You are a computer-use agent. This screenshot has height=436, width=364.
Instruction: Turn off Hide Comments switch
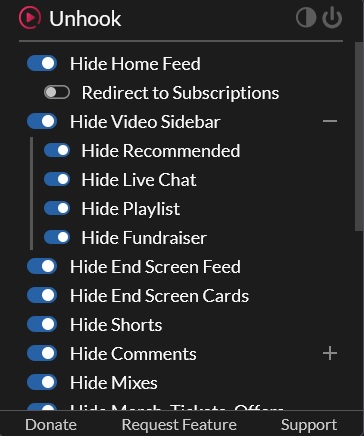[x=42, y=354]
